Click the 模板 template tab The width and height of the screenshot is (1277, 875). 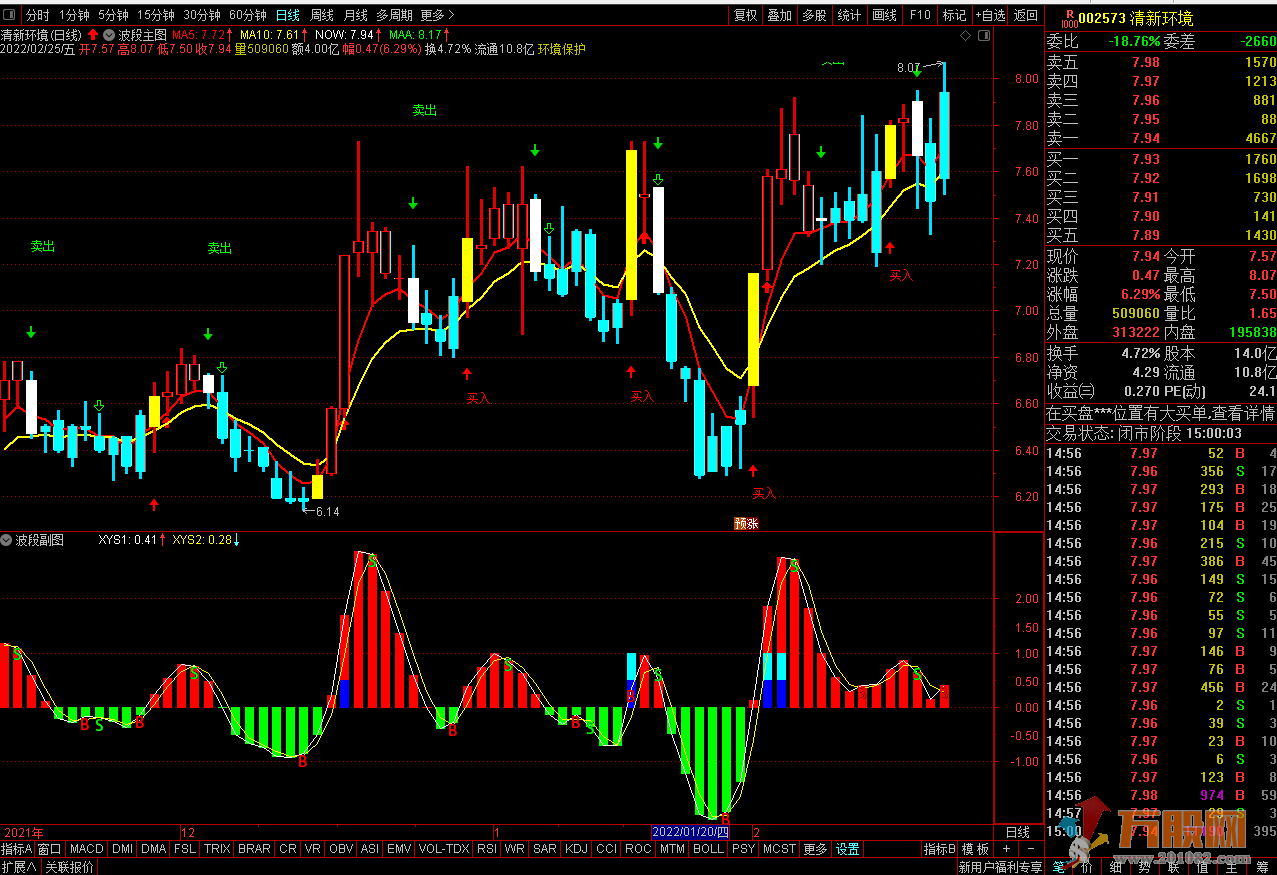pyautogui.click(x=975, y=849)
